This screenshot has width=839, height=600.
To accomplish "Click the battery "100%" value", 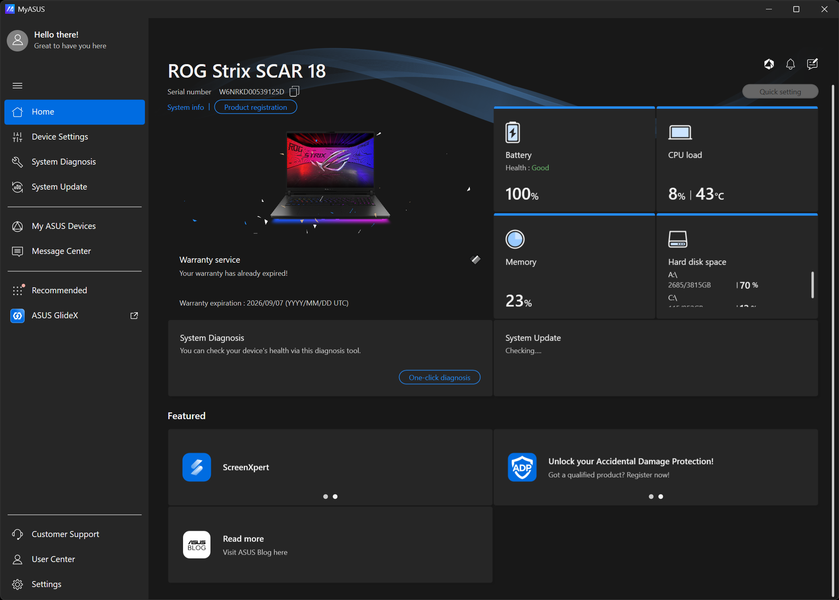I will click(x=522, y=194).
